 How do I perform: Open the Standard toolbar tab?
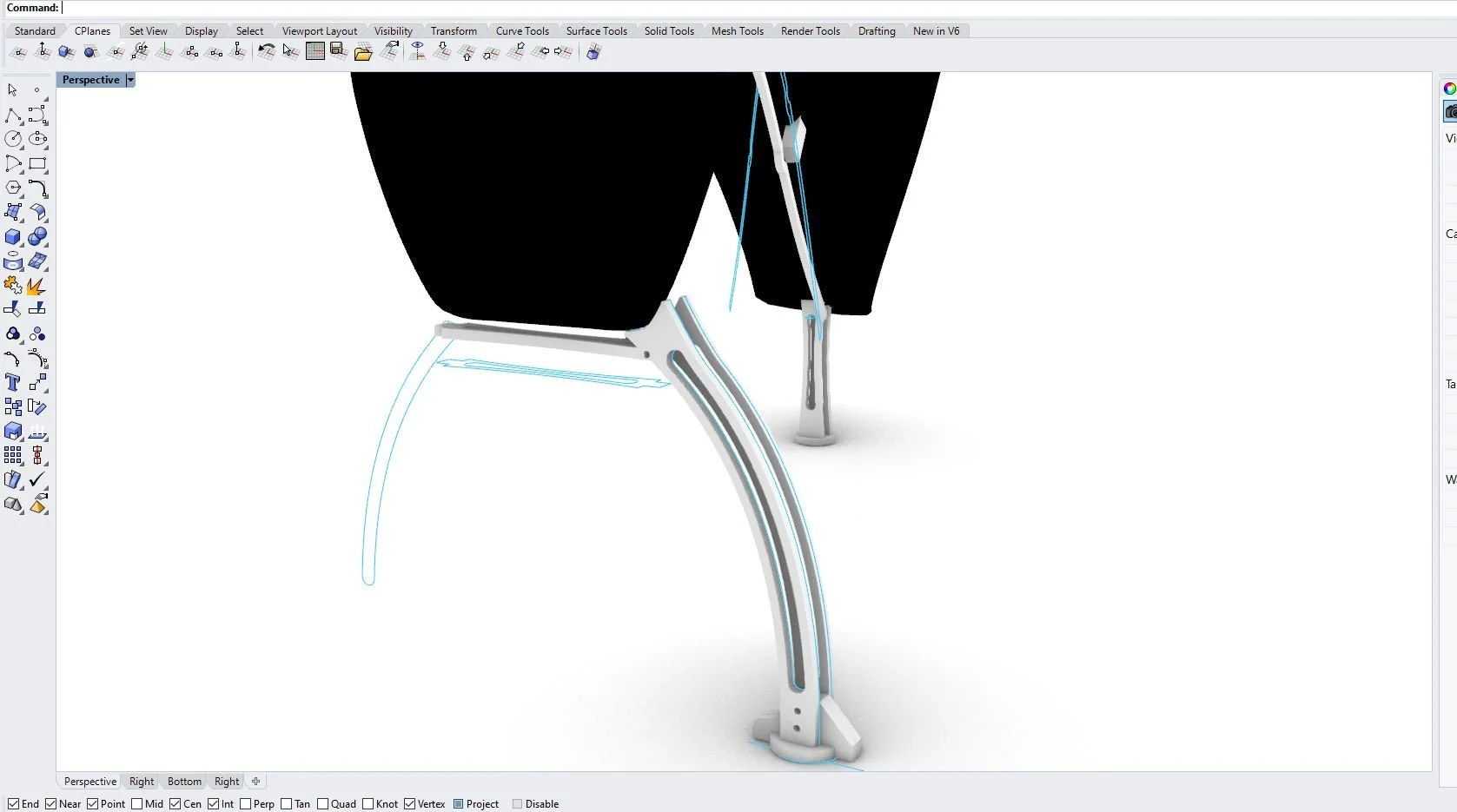35,31
